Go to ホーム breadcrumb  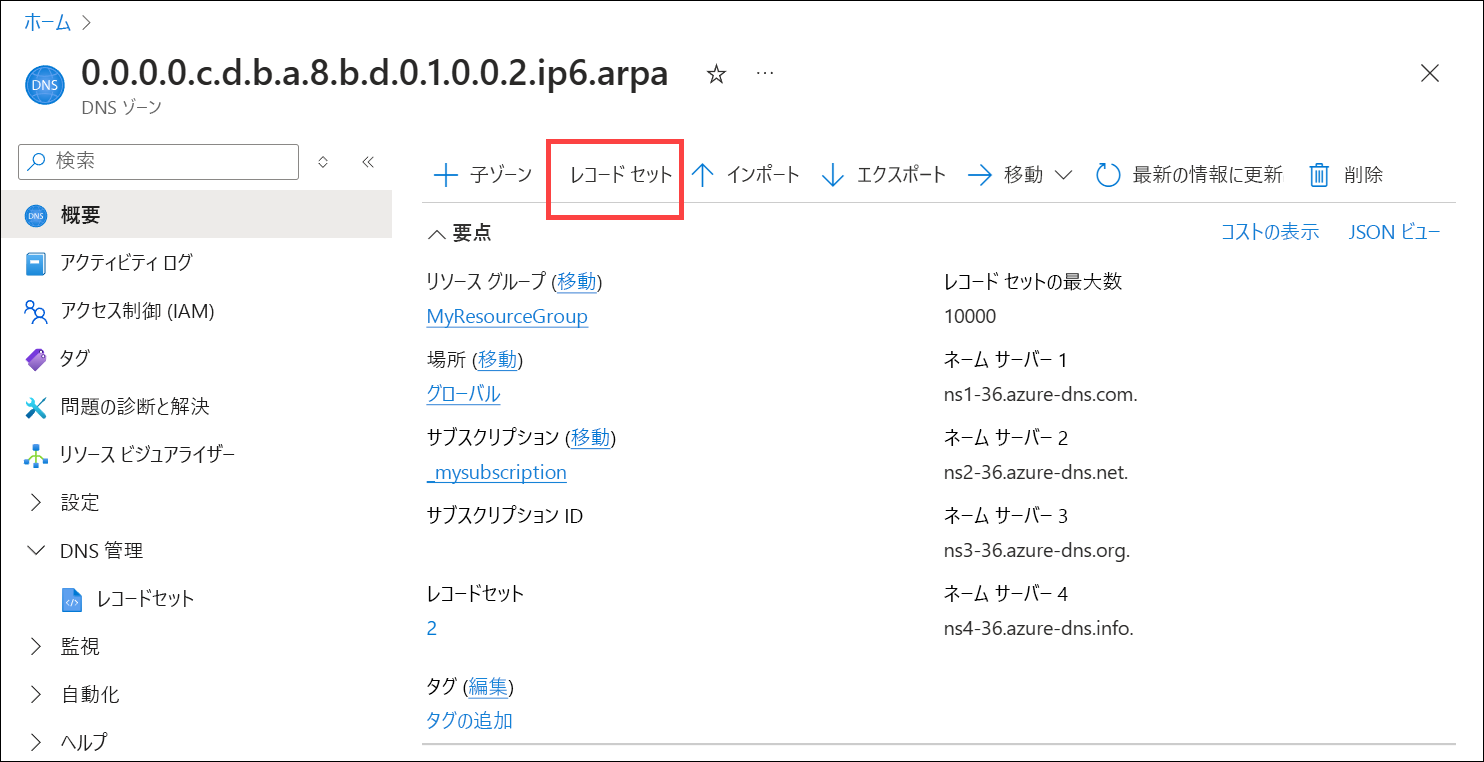pyautogui.click(x=48, y=22)
